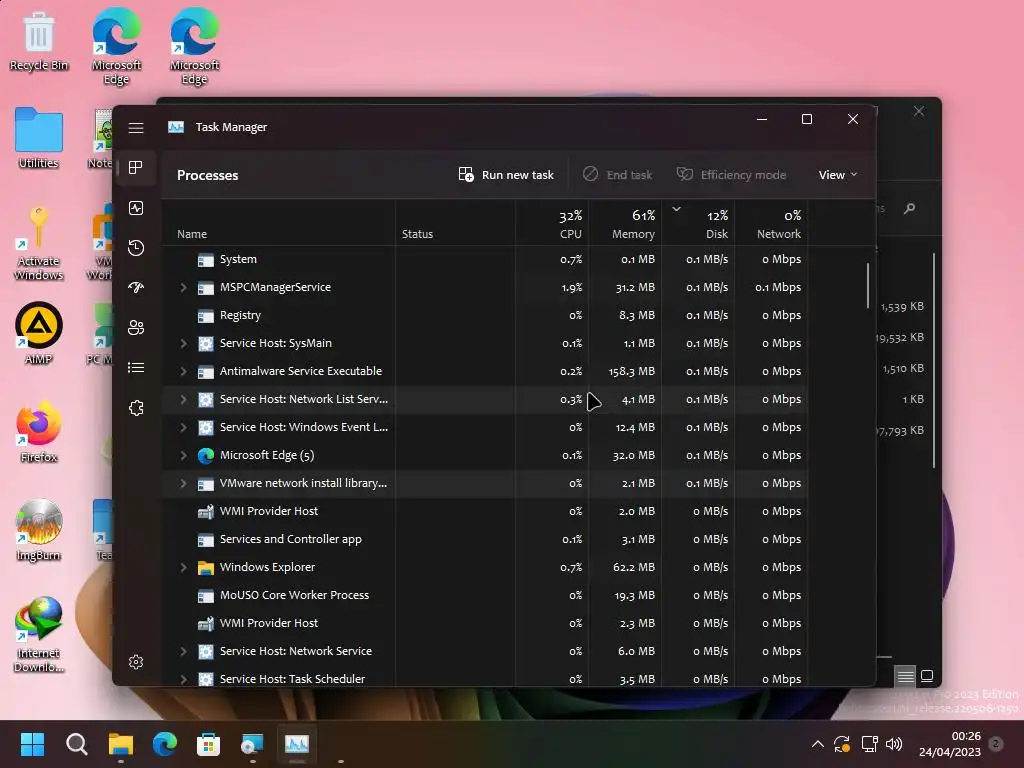The width and height of the screenshot is (1024, 768).
Task: Open taskbar Search
Action: (76, 744)
